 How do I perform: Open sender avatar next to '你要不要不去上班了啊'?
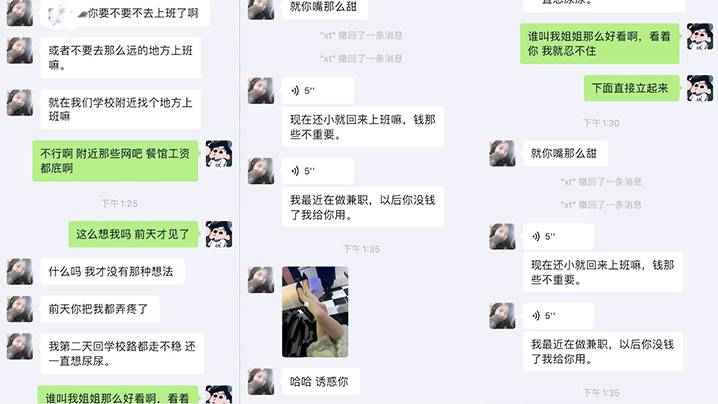pyautogui.click(x=20, y=13)
